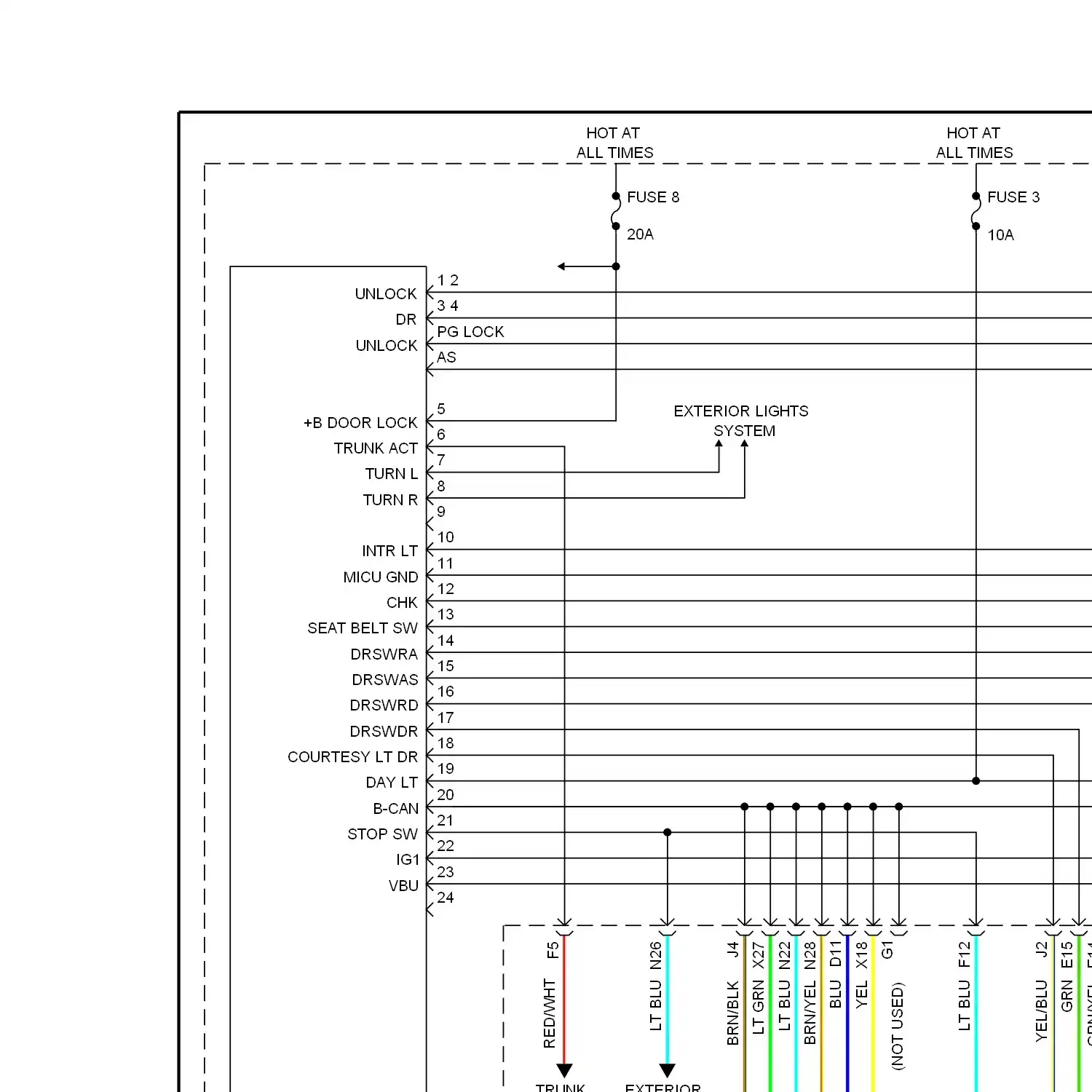Click the AS label under PG LOCK
The height and width of the screenshot is (1092, 1092).
coord(446,357)
